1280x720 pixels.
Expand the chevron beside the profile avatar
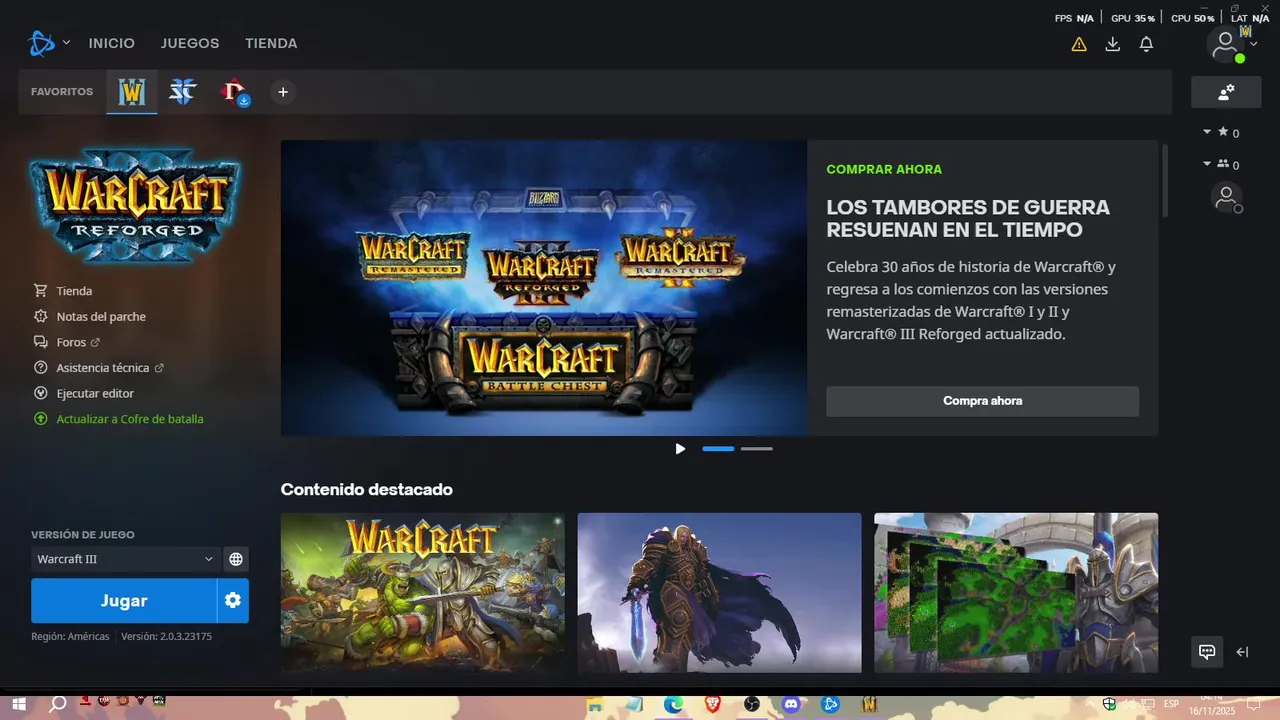1254,44
